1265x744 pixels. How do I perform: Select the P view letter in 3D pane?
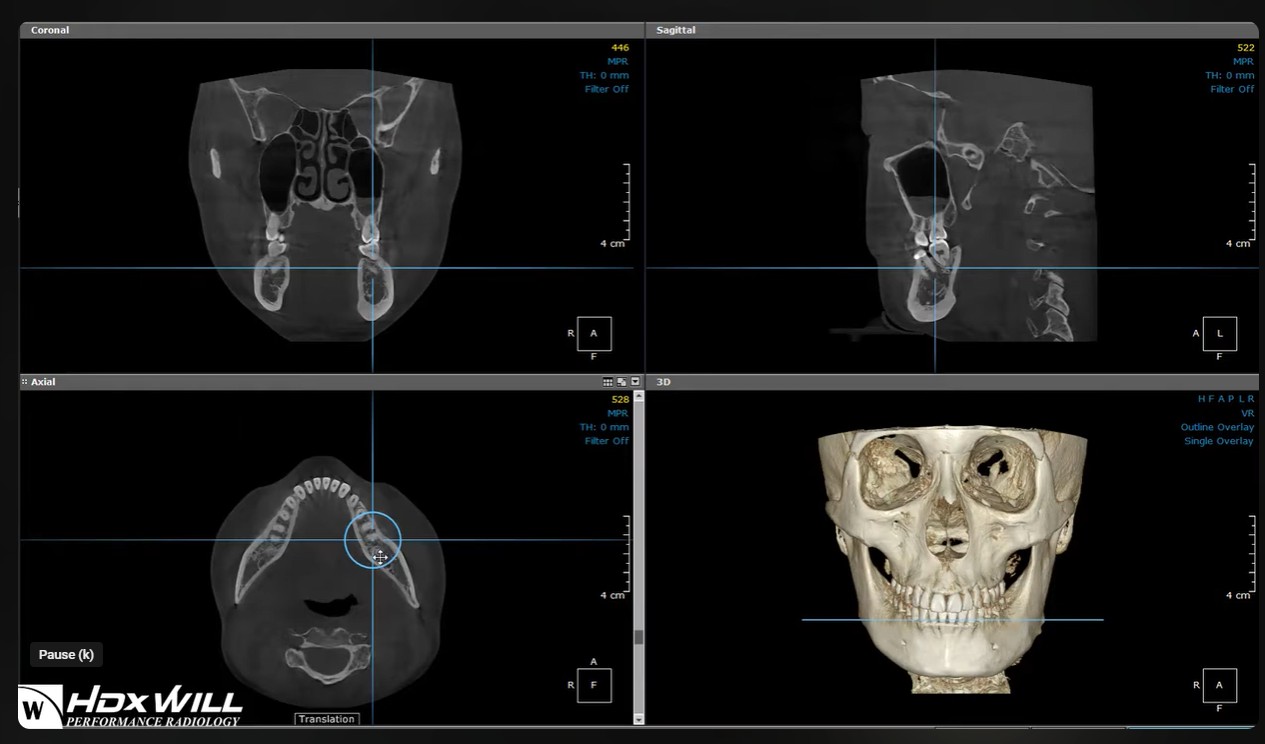tap(1230, 399)
